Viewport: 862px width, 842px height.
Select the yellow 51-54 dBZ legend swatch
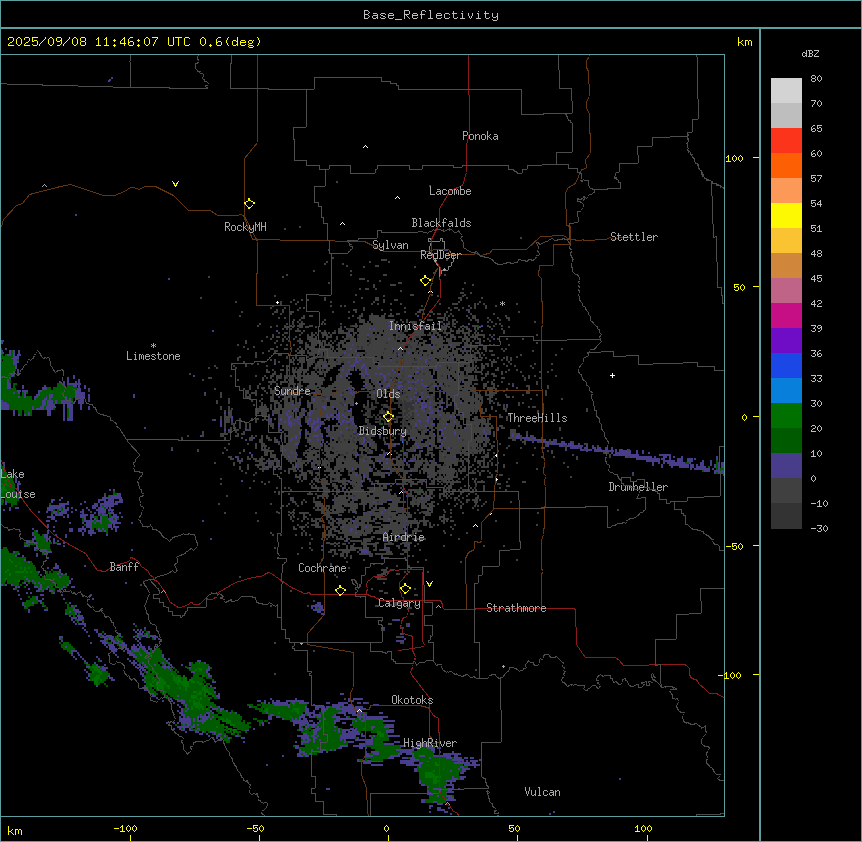(786, 215)
